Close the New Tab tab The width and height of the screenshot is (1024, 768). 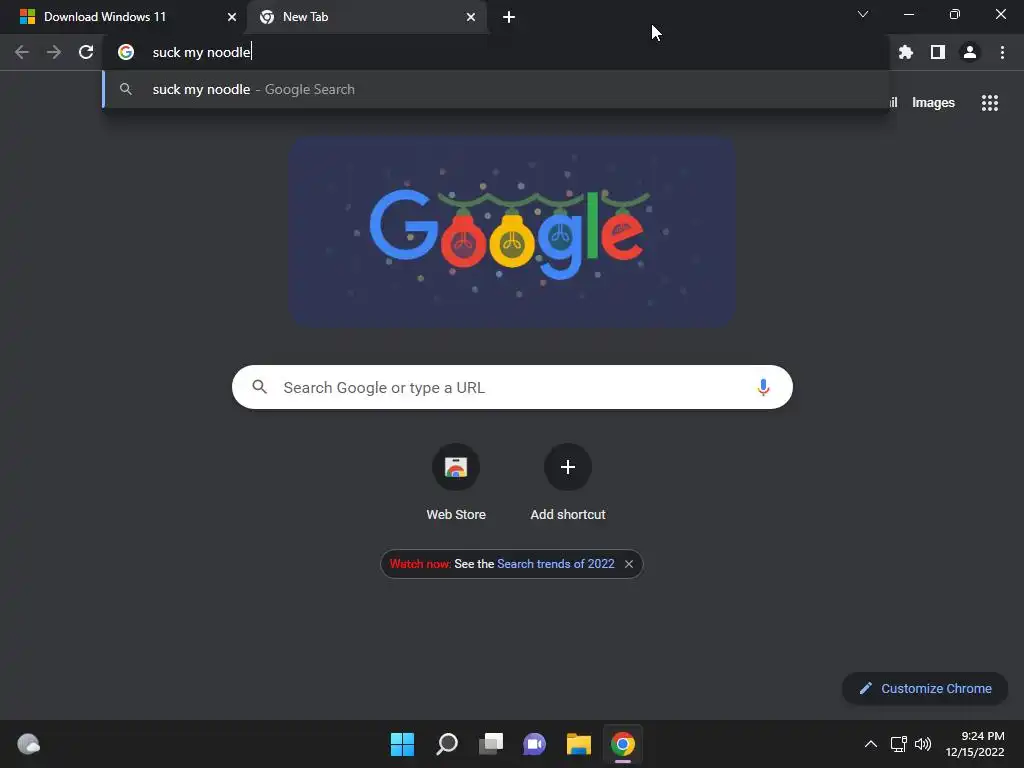pos(471,17)
